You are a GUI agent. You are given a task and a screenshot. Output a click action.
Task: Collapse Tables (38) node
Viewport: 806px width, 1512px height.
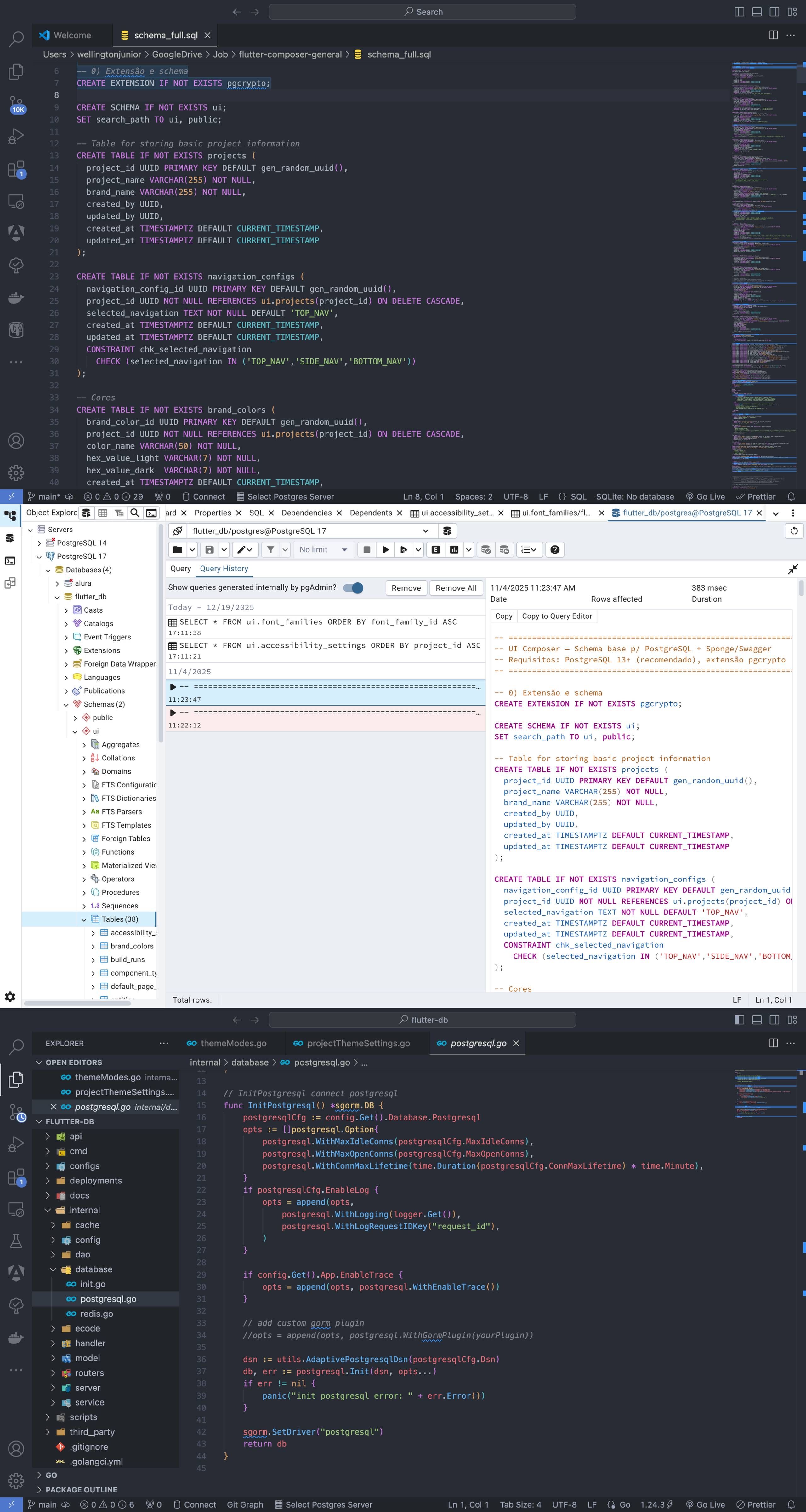point(84,919)
